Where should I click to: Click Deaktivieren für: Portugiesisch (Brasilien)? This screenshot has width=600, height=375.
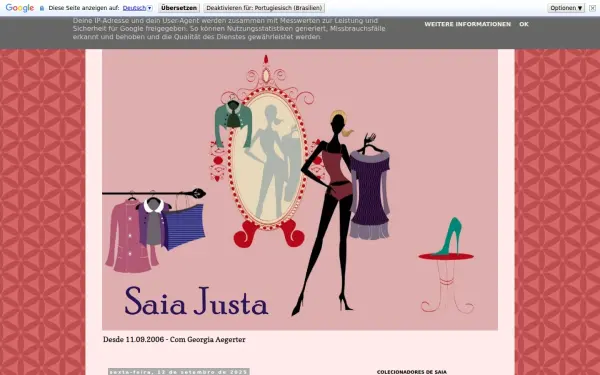(x=264, y=8)
